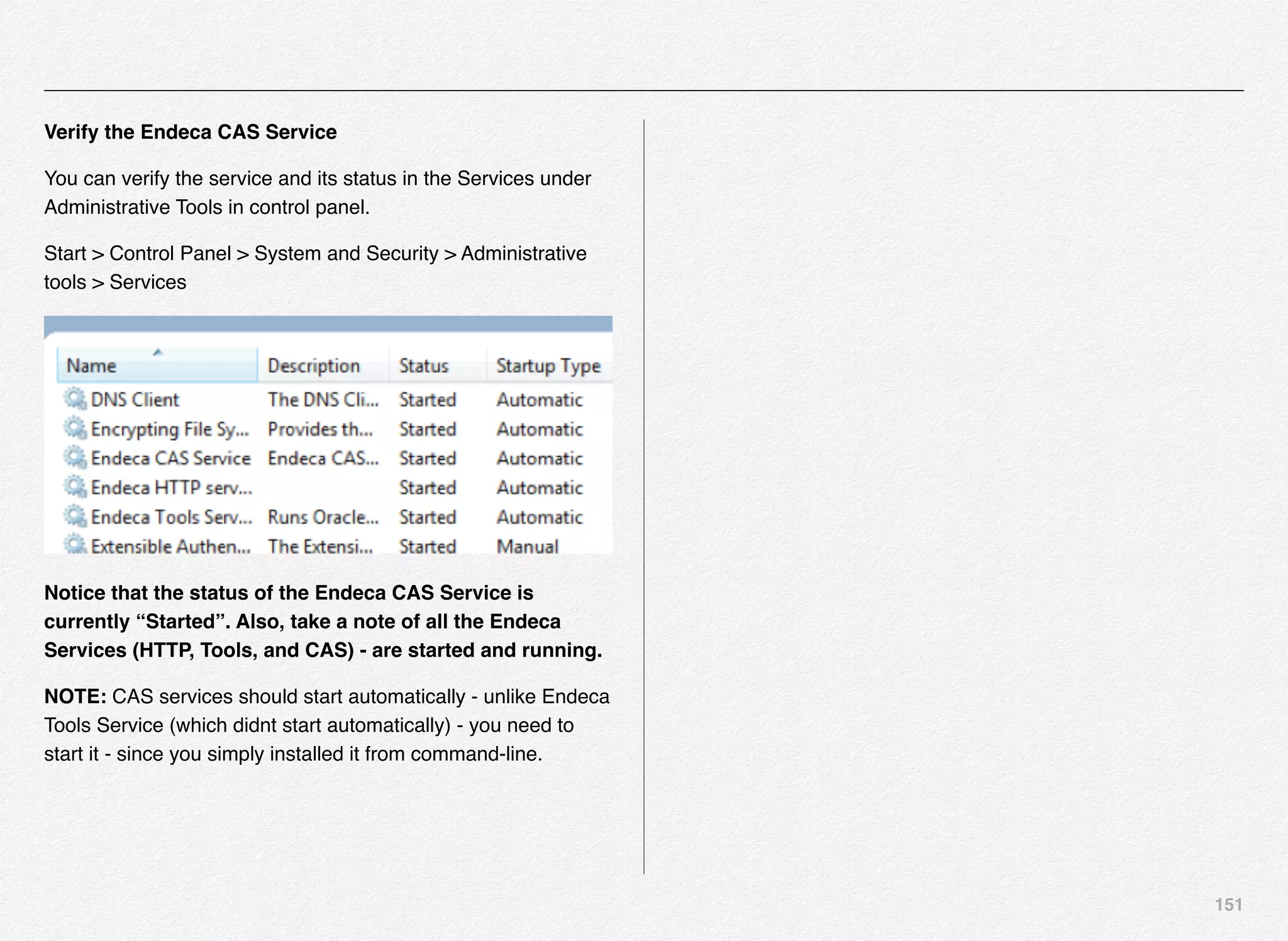The image size is (1288, 941).
Task: Click the Extensible Authentication service gear icon
Action: click(75, 544)
